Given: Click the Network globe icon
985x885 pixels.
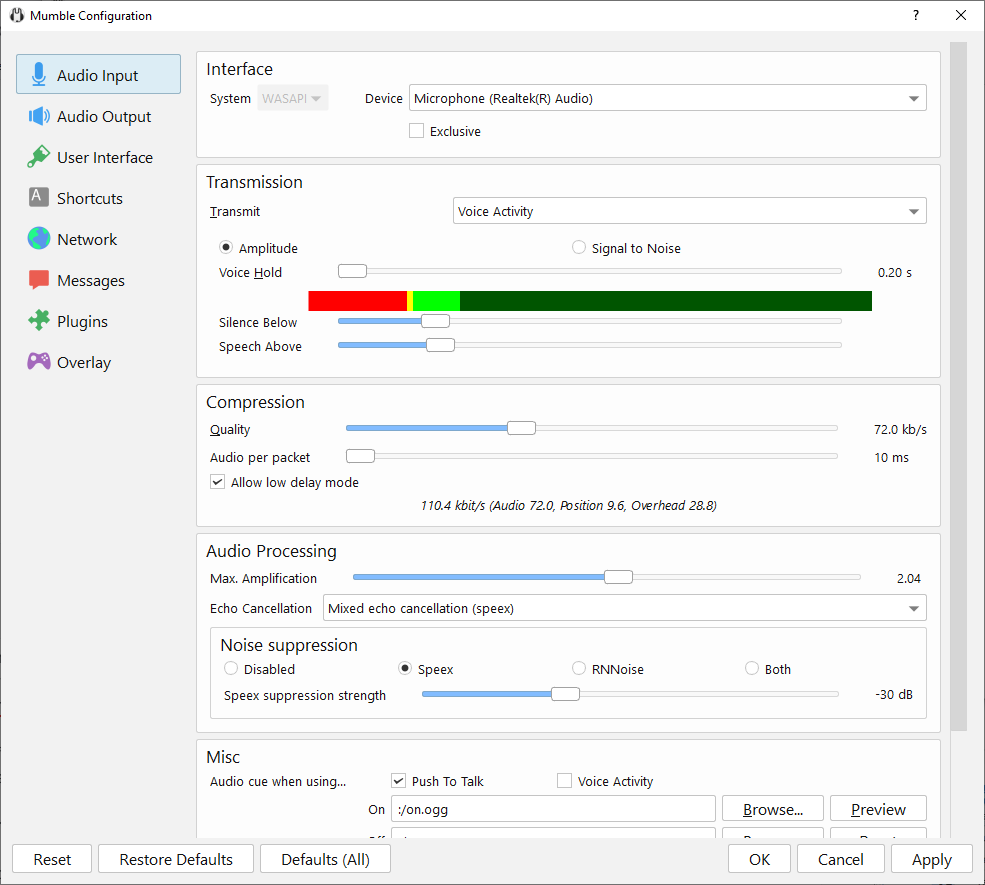Looking at the screenshot, I should pyautogui.click(x=39, y=239).
